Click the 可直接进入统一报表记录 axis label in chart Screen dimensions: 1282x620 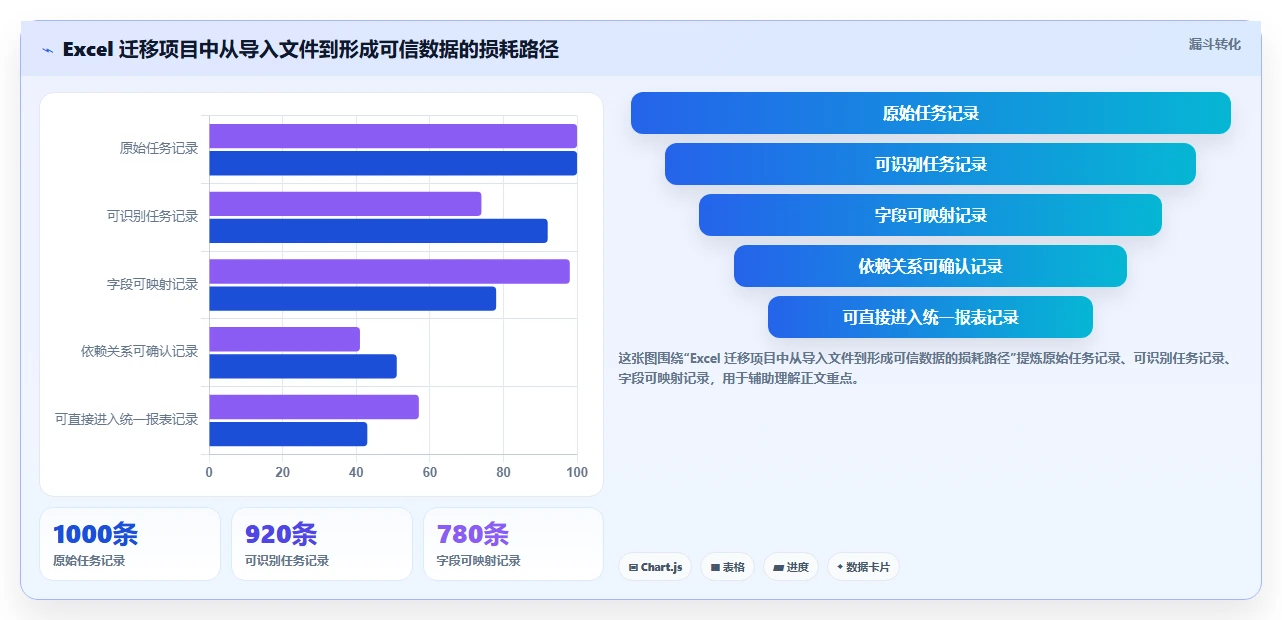tap(126, 419)
